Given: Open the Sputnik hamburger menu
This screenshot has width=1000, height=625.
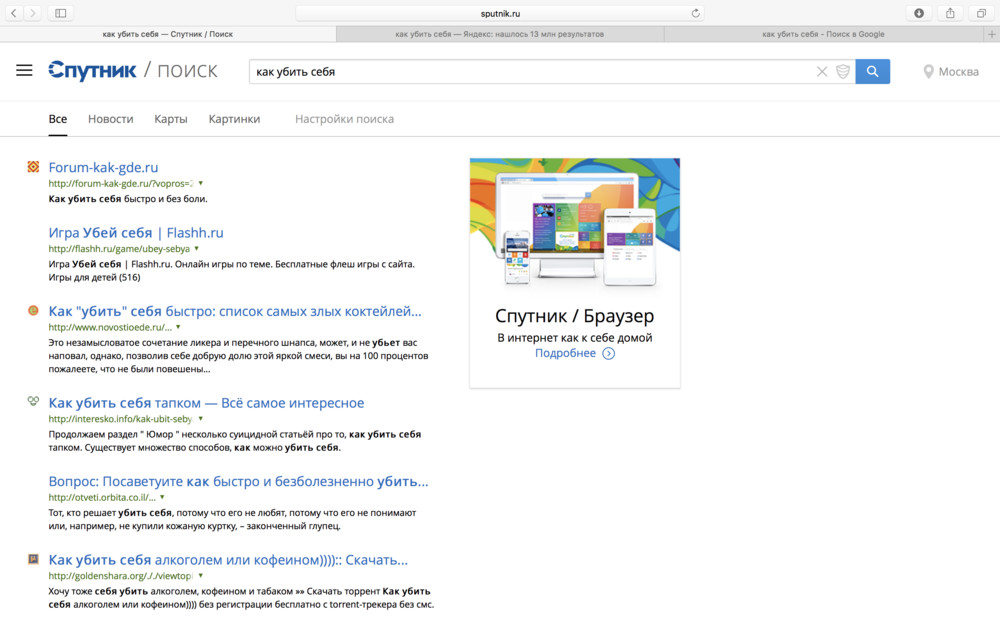Looking at the screenshot, I should pyautogui.click(x=24, y=70).
